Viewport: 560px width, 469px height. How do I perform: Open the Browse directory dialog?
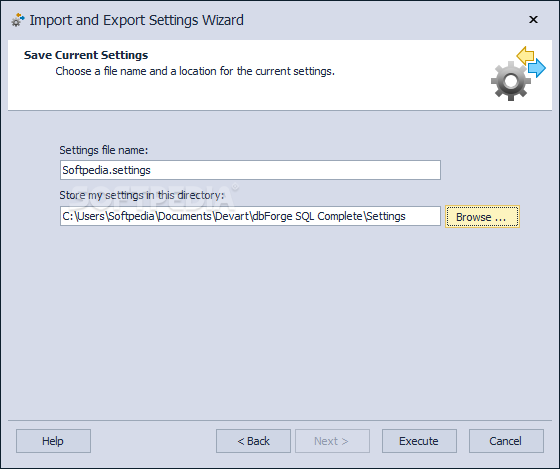point(482,216)
